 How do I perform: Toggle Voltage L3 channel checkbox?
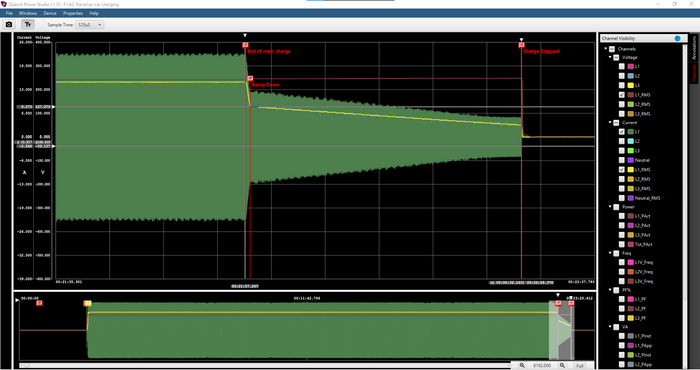[621, 85]
